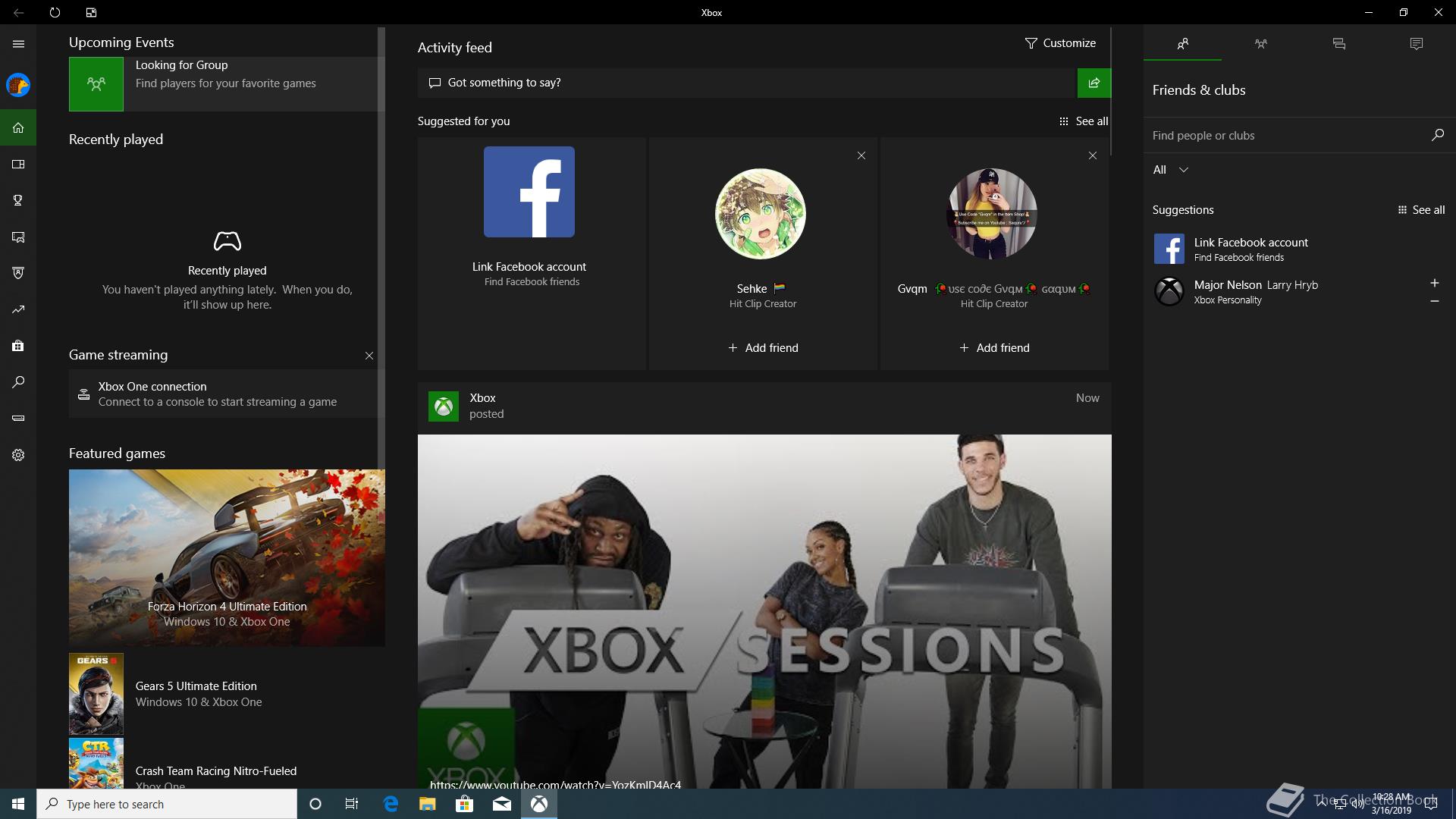The image size is (1456, 819).
Task: Click See all for Suggested for you
Action: pos(1084,121)
